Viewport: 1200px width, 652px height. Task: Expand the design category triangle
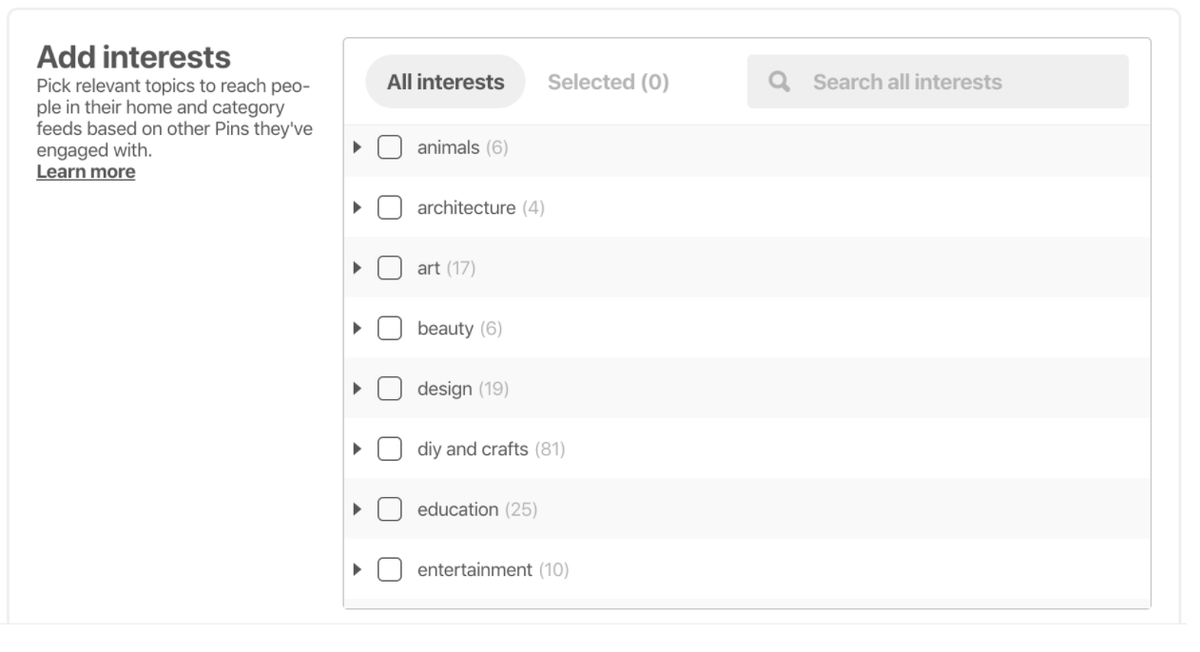[x=357, y=388]
